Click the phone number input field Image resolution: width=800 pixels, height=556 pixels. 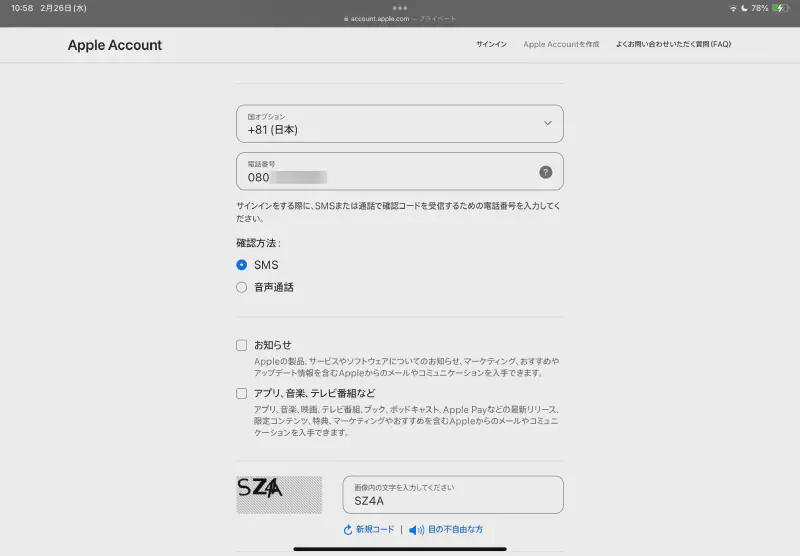390,172
